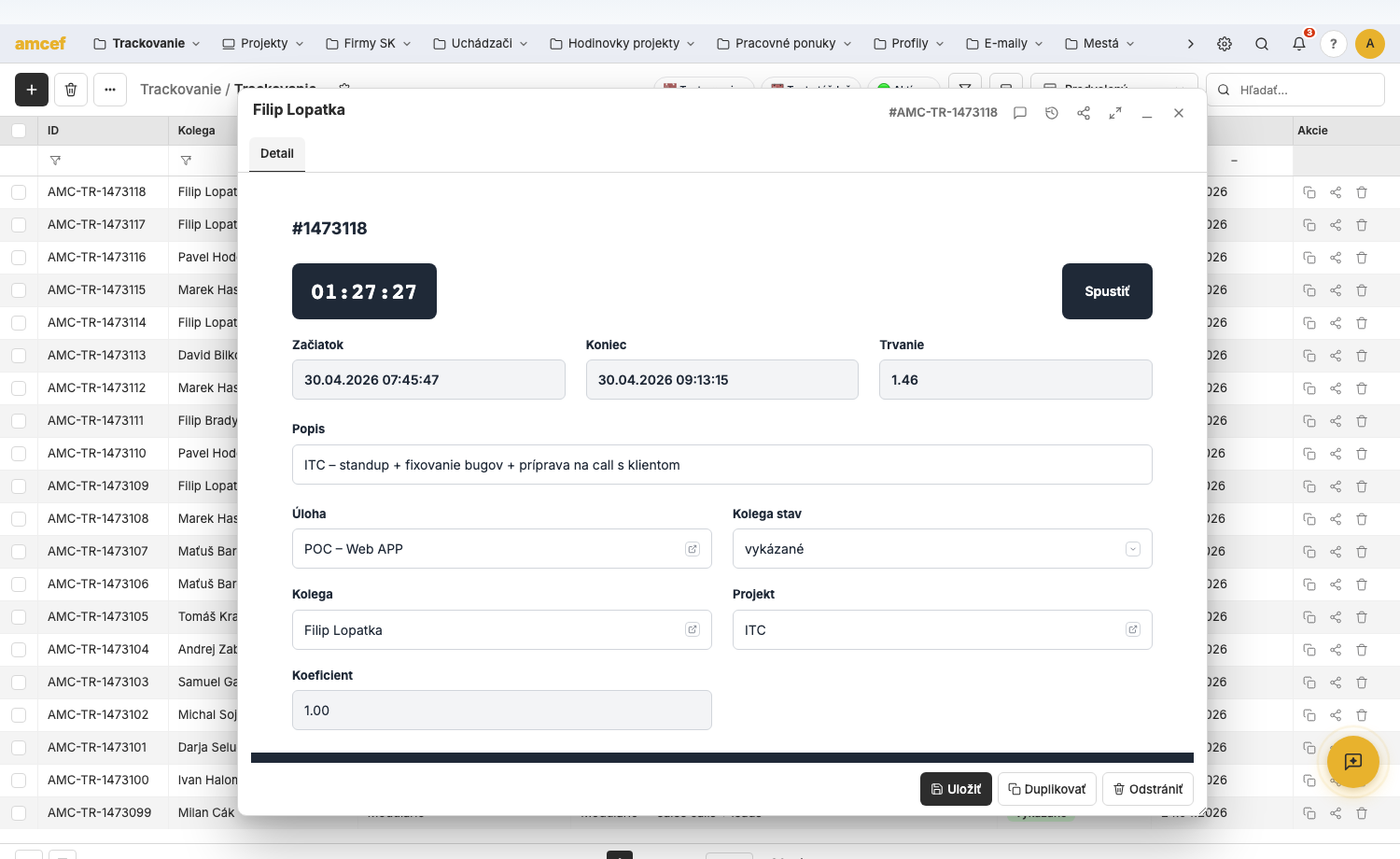Show more navigation items with the right chevron
The width and height of the screenshot is (1400, 859).
point(1190,44)
